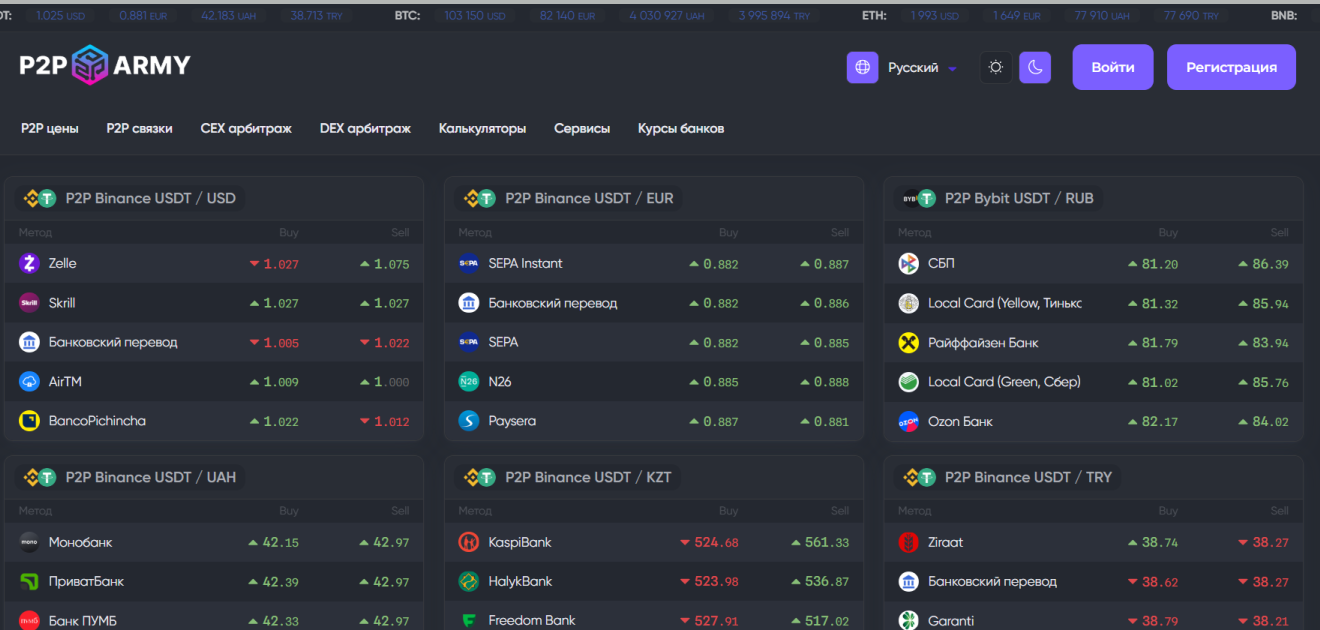Click the Монобанк icon
The height and width of the screenshot is (630, 1320).
pyautogui.click(x=29, y=542)
